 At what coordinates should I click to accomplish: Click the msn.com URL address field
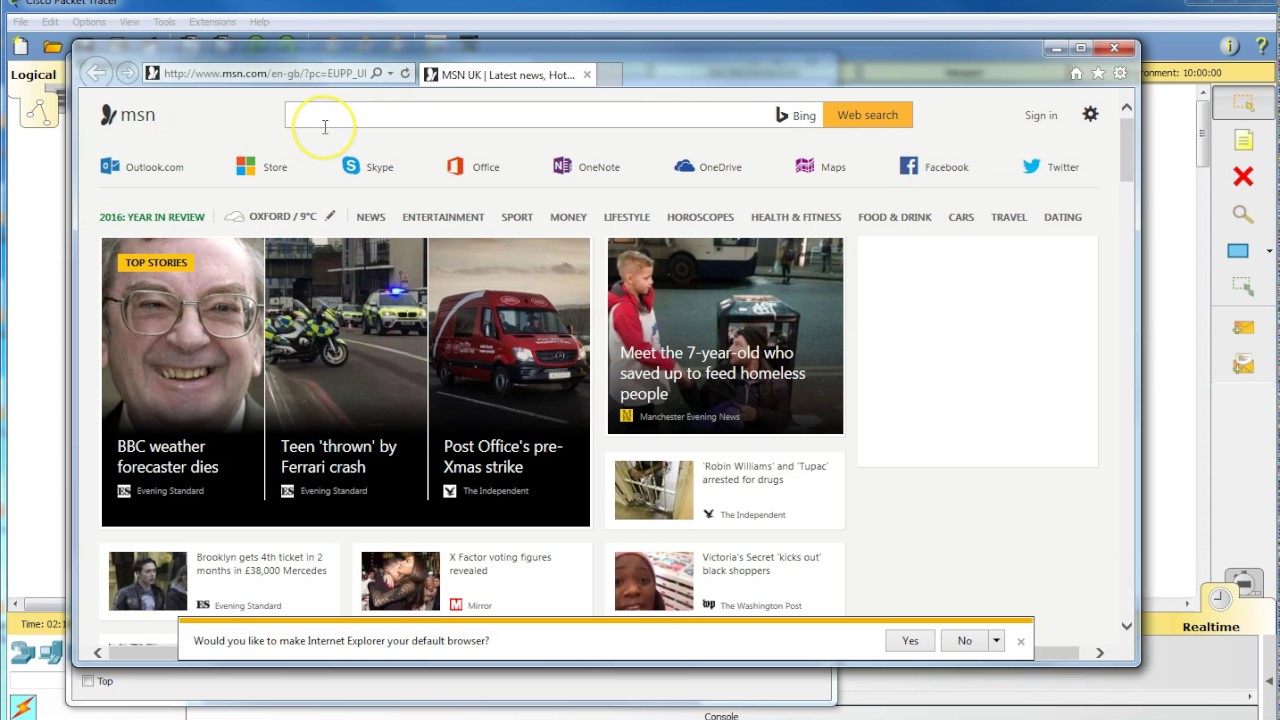(264, 73)
